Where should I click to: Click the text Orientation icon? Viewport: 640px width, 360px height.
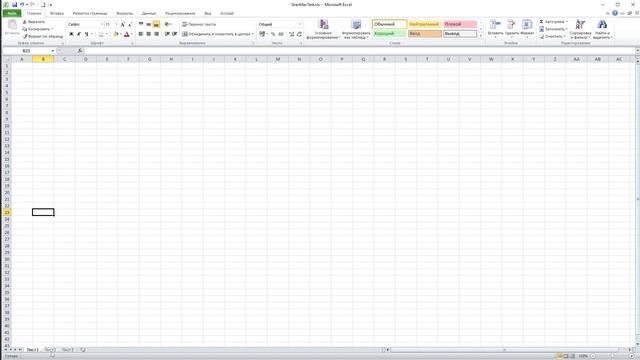tap(168, 24)
